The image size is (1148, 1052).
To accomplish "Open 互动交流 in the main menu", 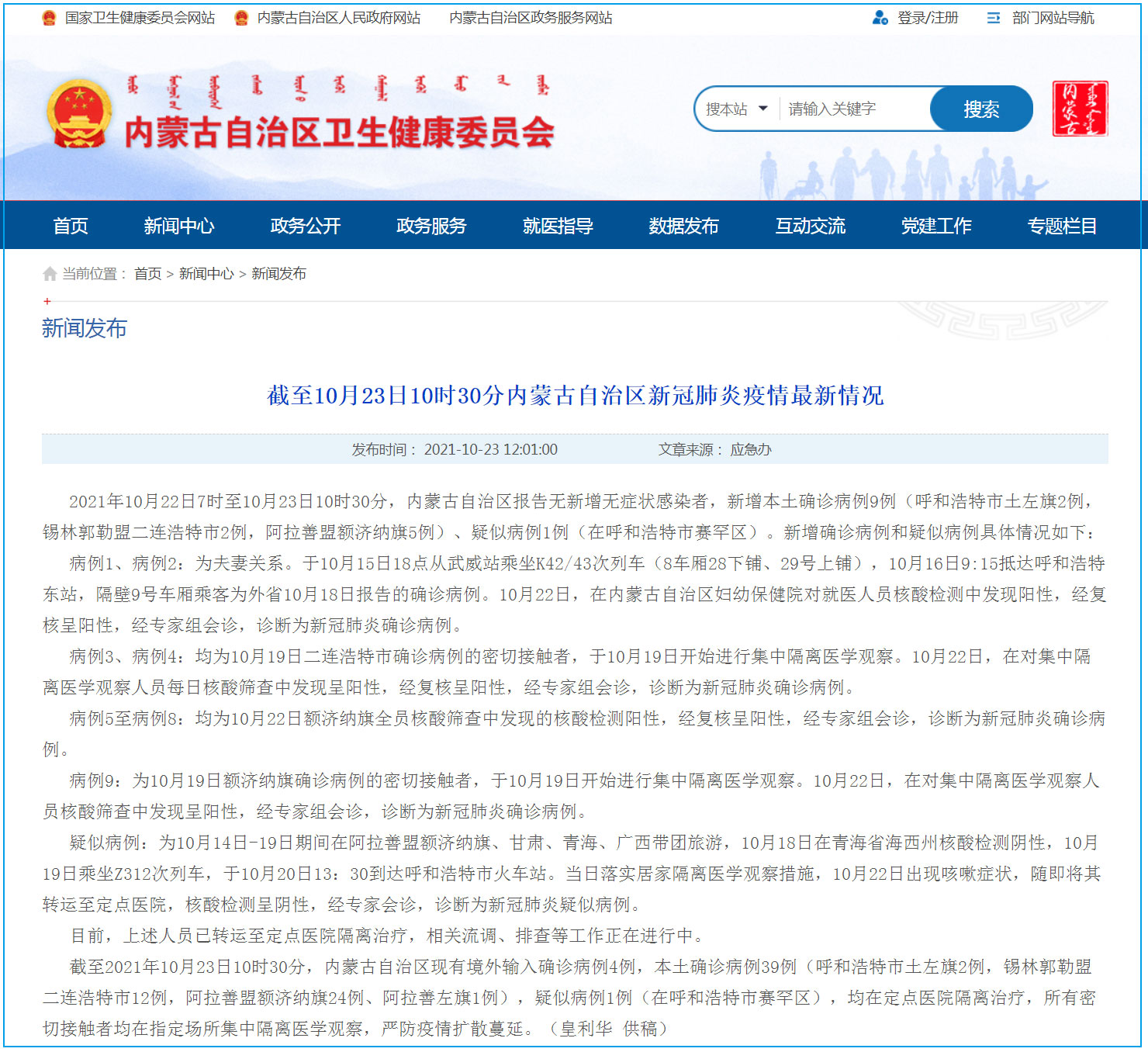I will coord(811,226).
